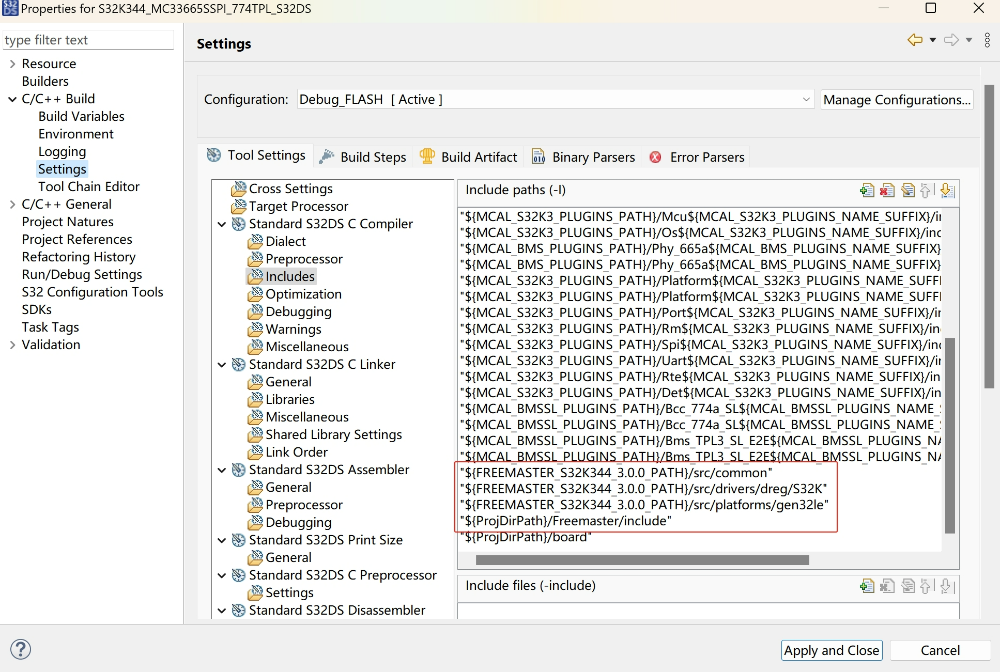This screenshot has width=1000, height=672.
Task: Click in the type filter text field
Action: point(88,40)
